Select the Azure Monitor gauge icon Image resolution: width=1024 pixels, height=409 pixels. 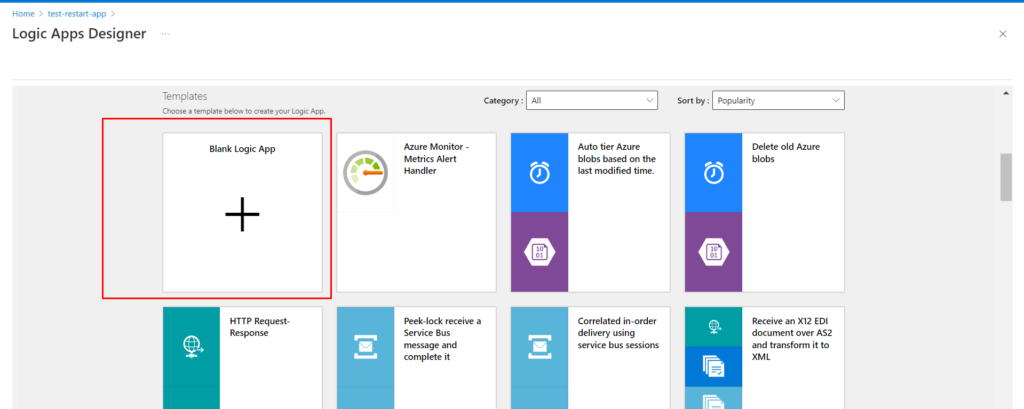366,172
